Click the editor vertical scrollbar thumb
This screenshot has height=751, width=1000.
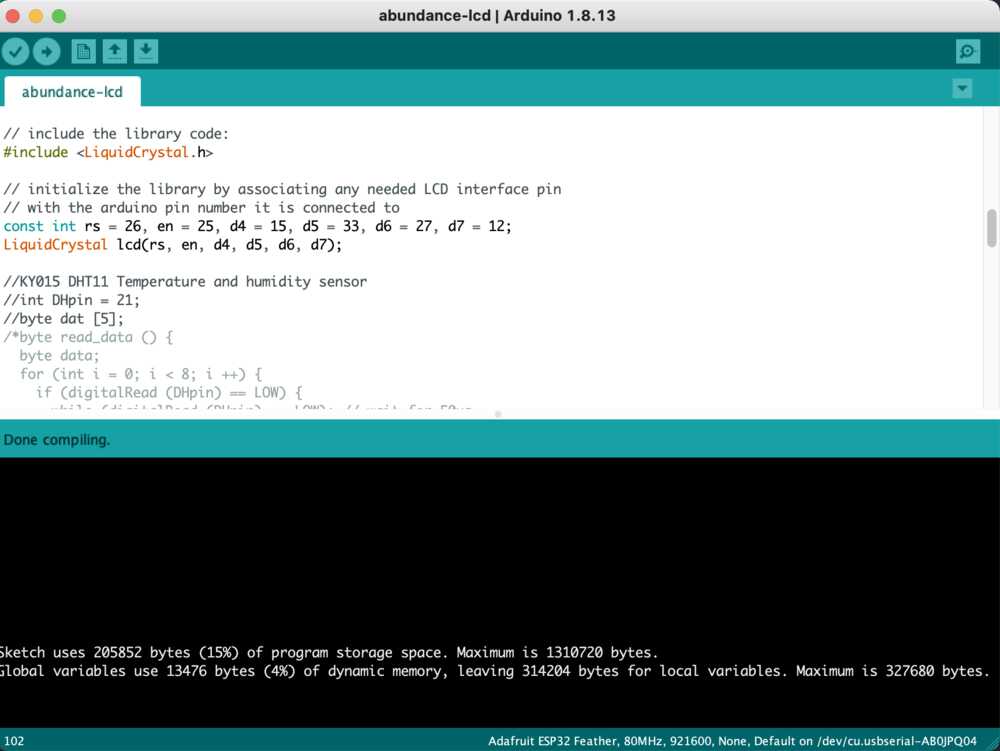coord(991,228)
